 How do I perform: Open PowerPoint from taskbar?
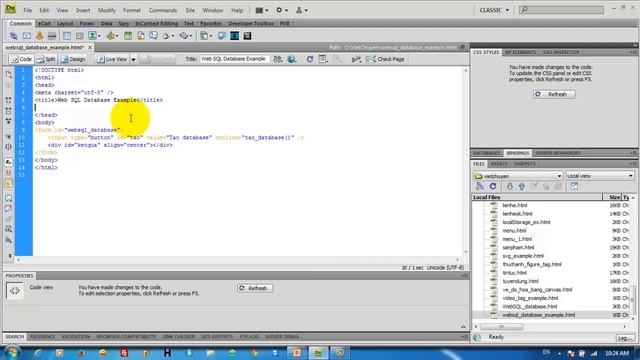click(x=297, y=353)
